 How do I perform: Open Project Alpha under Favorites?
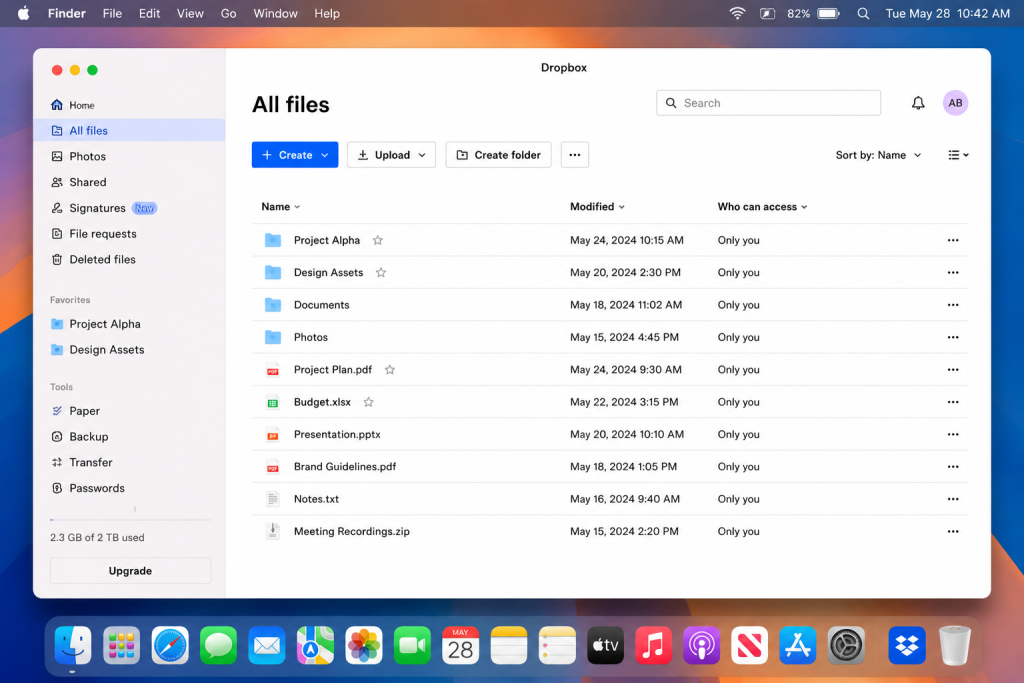129,324
